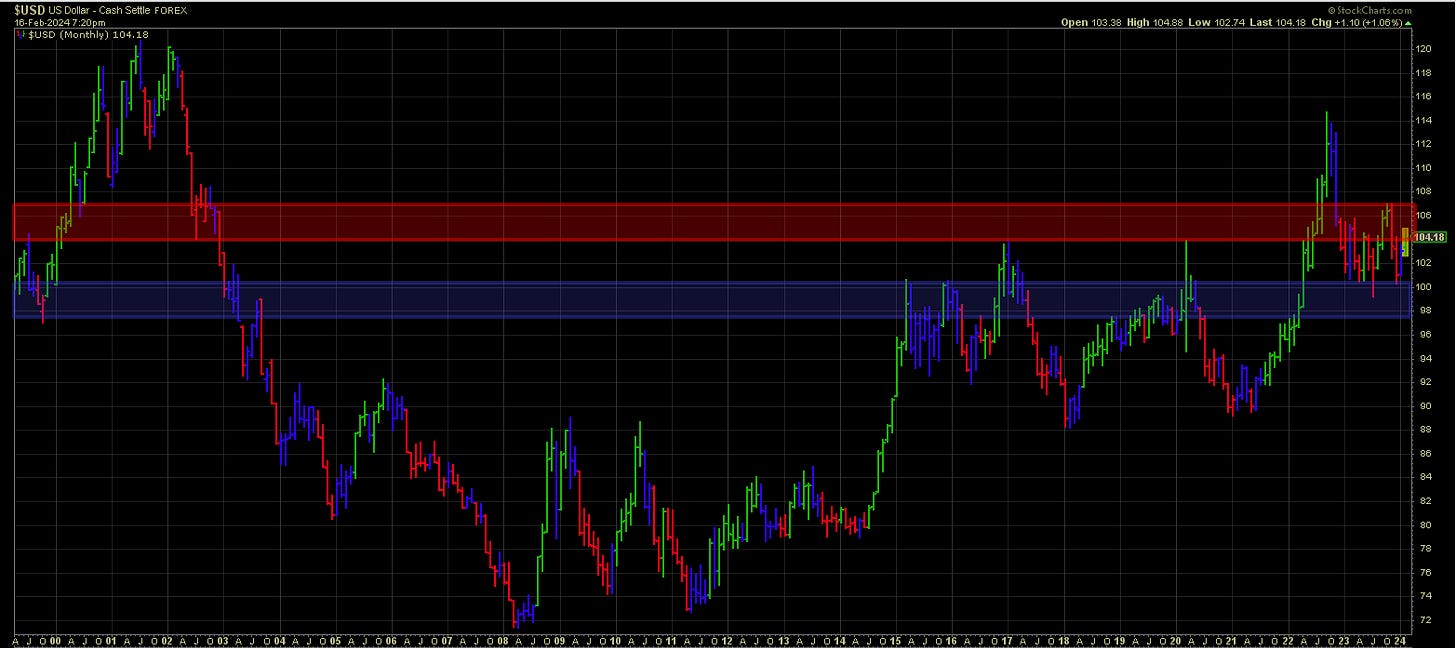
Task: Click the 120 price axis label
Action: (x=1424, y=49)
